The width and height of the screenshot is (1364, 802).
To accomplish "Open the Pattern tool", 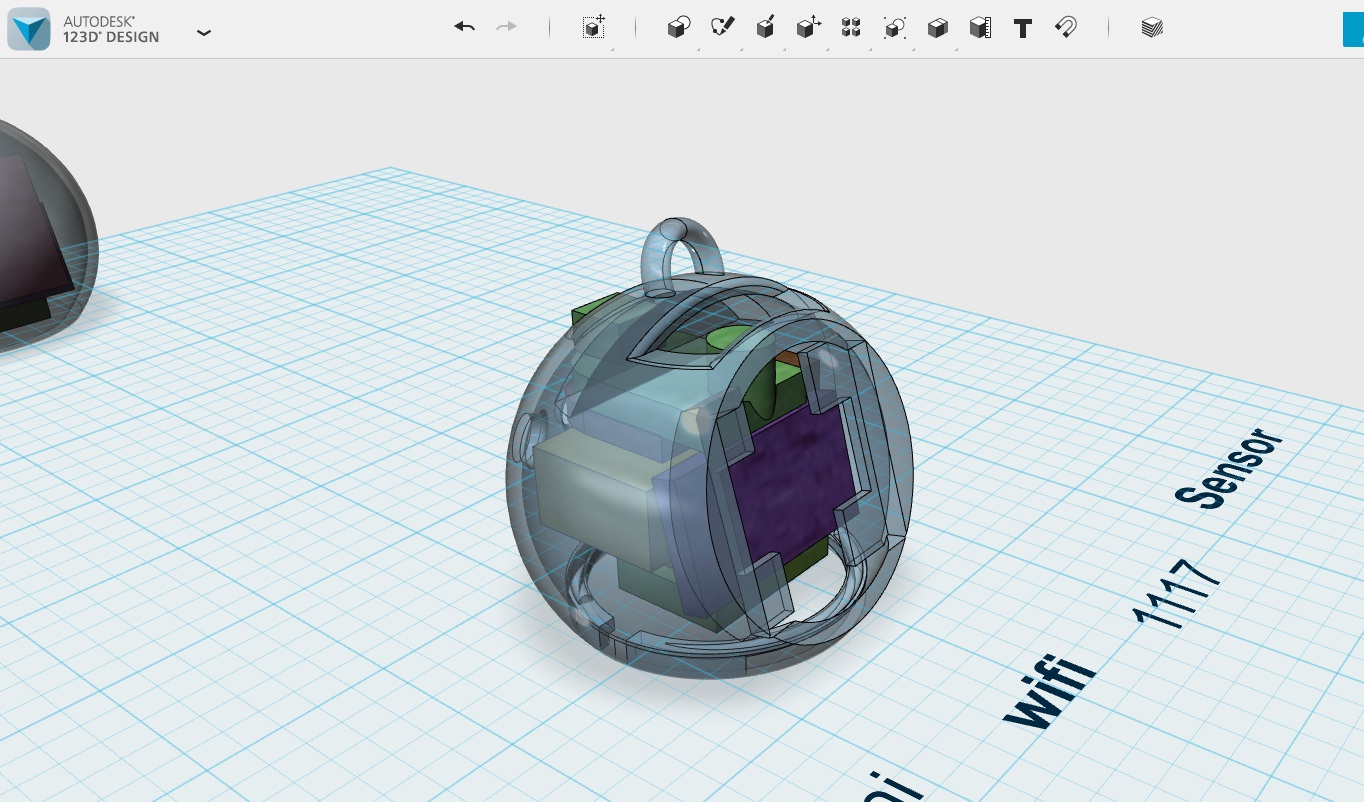I will [x=851, y=27].
